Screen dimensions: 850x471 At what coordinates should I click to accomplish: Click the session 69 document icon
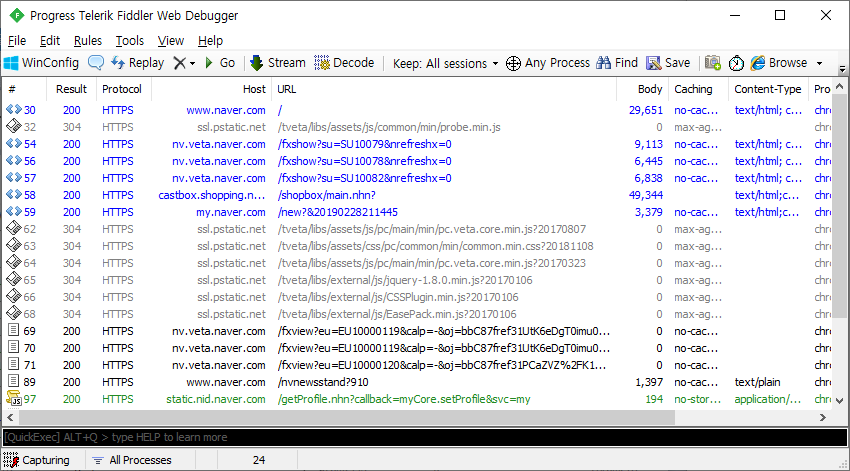(14, 330)
